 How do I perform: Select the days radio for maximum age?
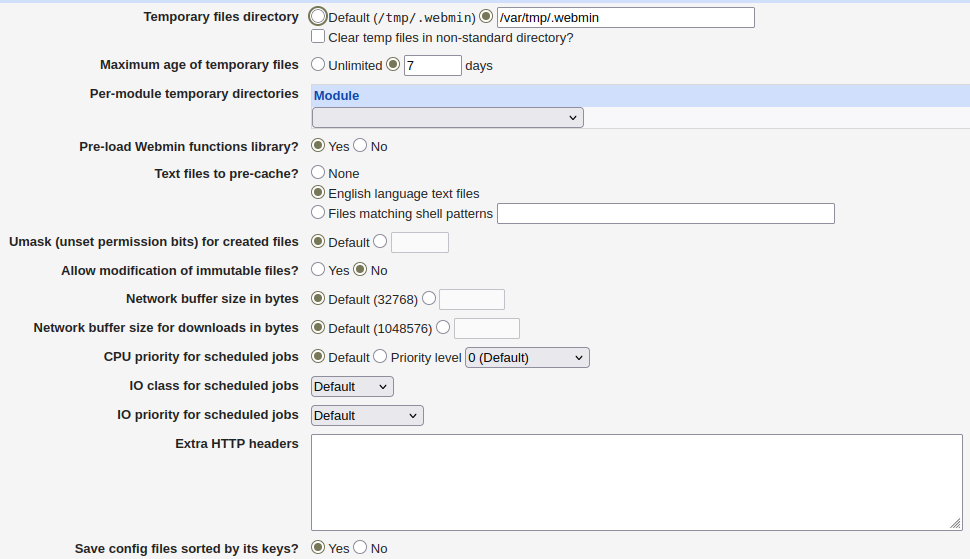393,64
